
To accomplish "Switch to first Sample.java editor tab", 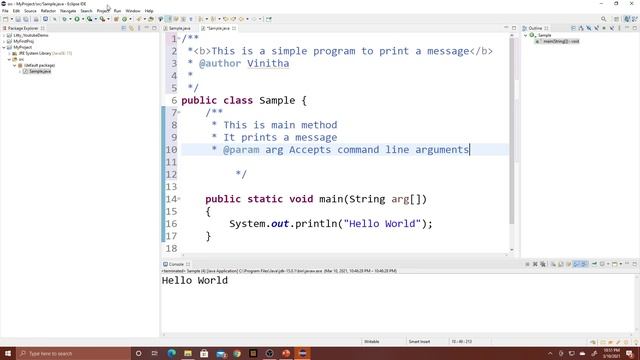I will (178, 28).
